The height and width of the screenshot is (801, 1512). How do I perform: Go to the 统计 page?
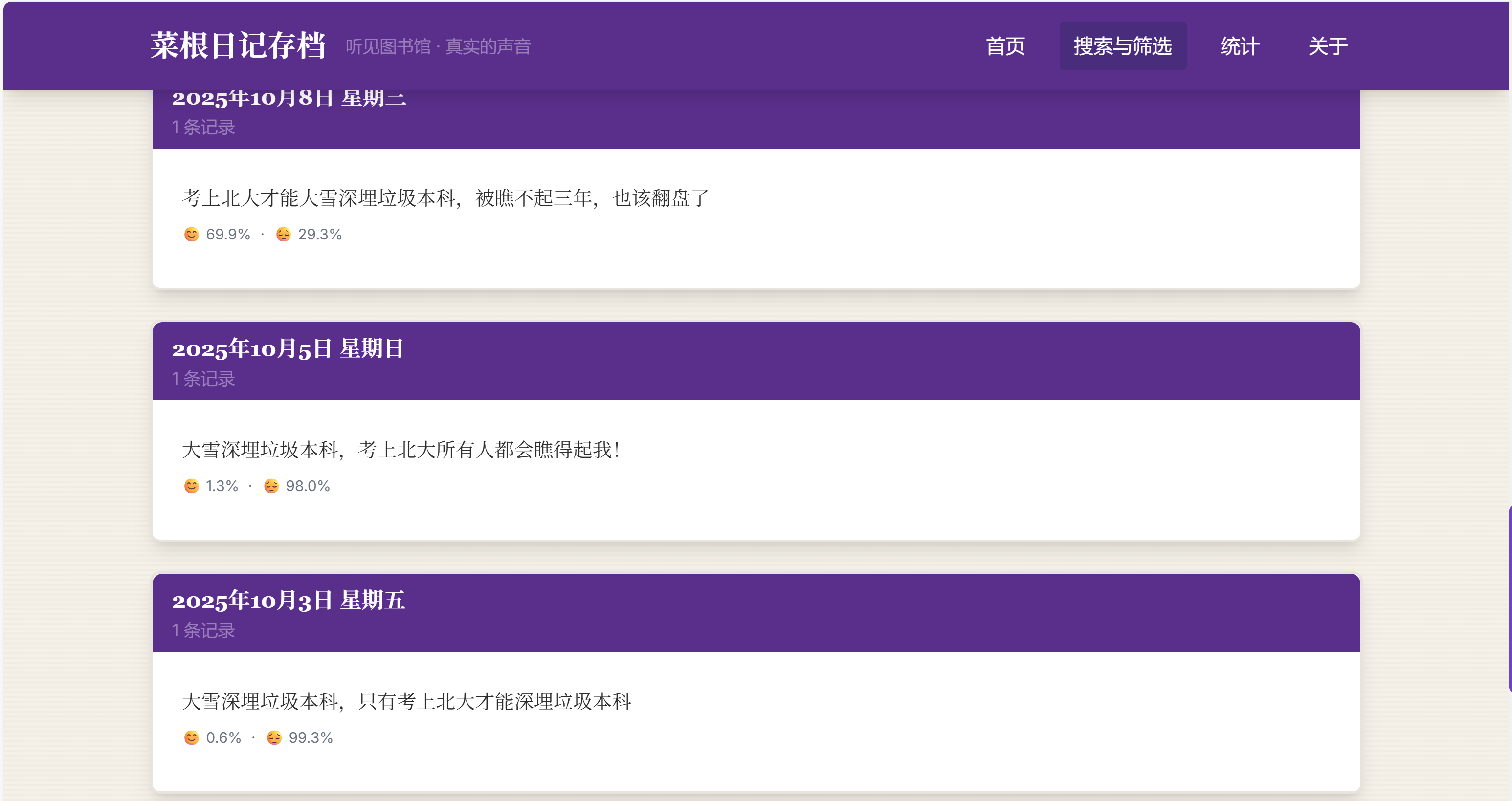(x=1240, y=46)
